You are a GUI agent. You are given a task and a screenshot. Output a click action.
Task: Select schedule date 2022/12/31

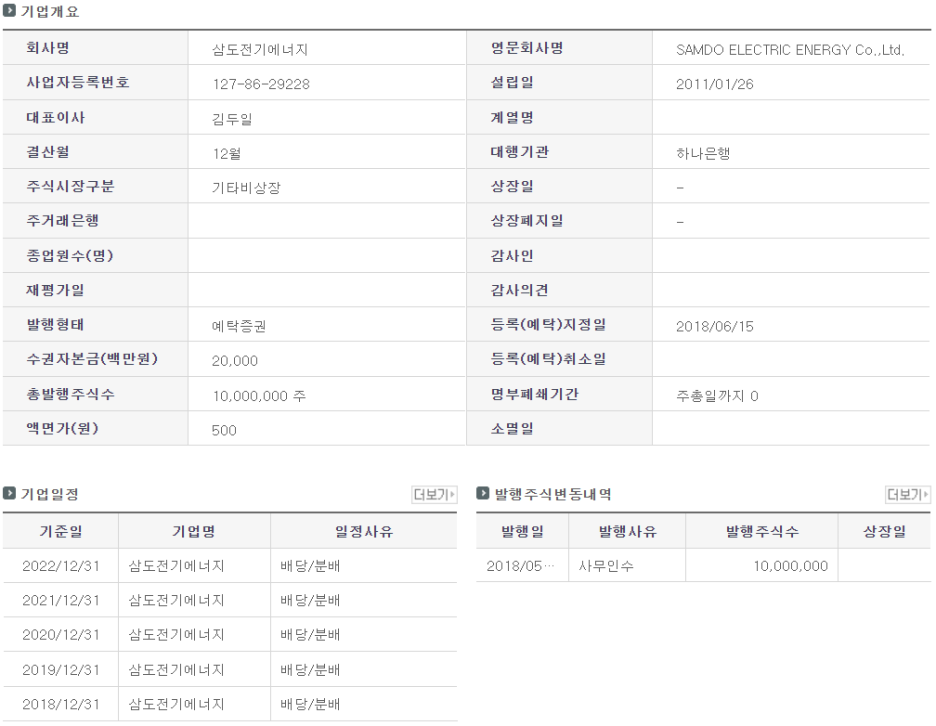click(61, 566)
